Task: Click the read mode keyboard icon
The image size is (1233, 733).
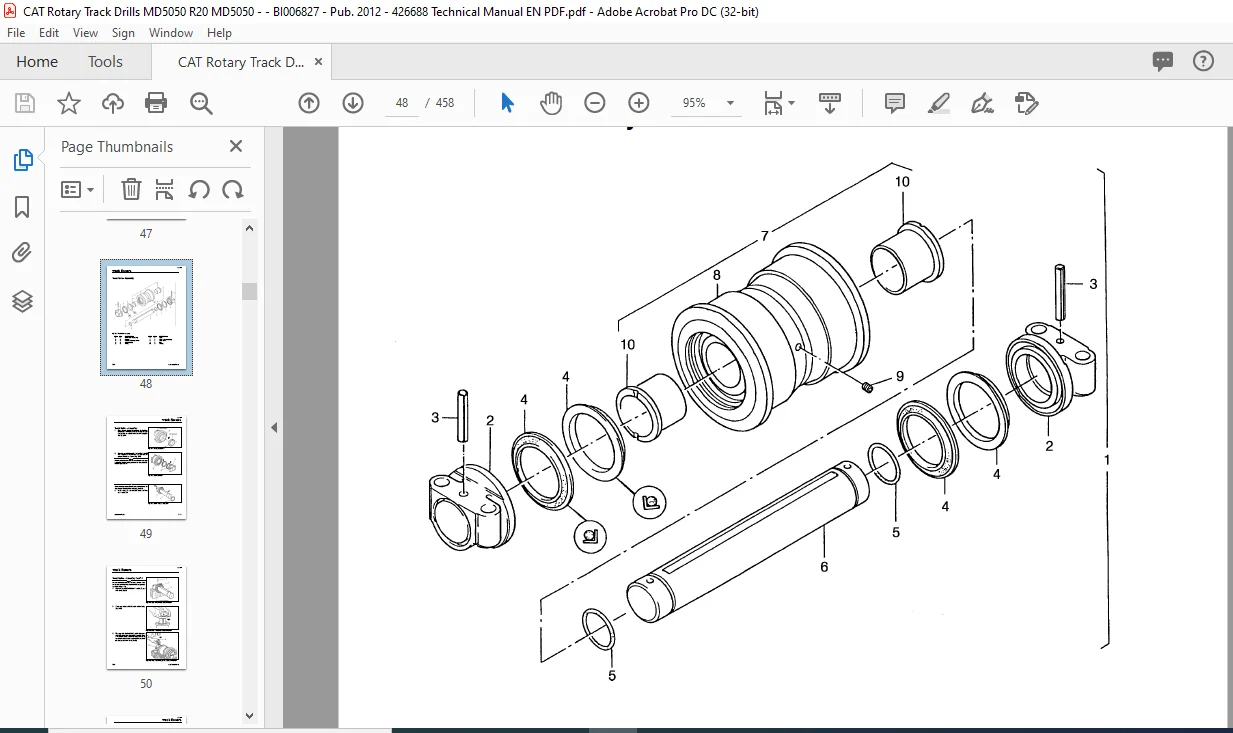Action: click(830, 103)
